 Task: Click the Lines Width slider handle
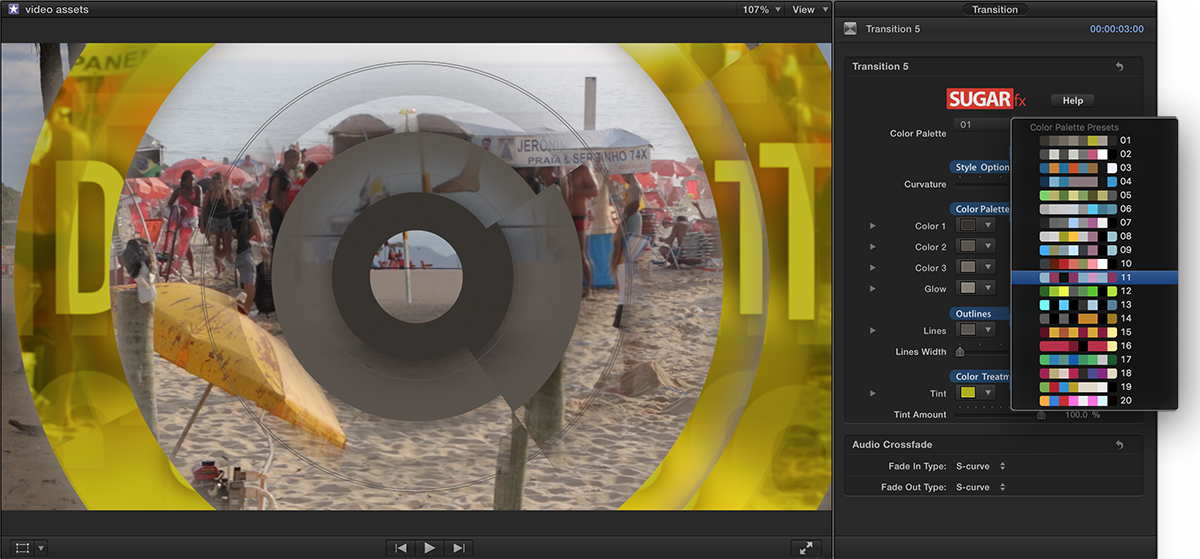tap(960, 351)
